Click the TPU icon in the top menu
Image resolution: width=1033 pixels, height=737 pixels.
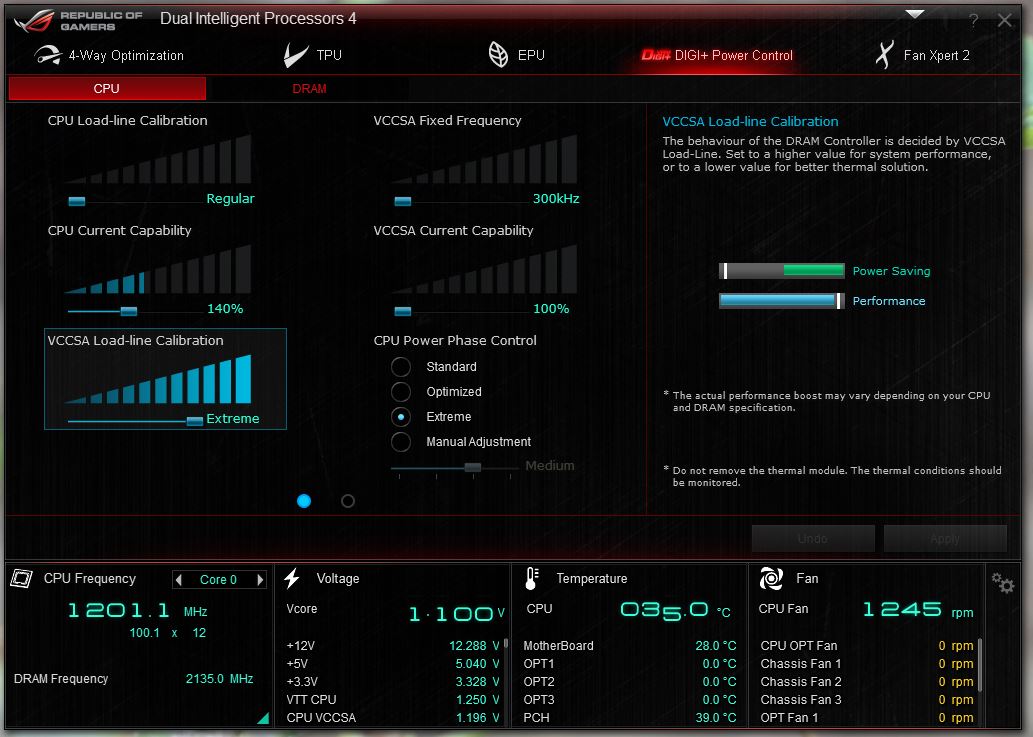[x=295, y=55]
